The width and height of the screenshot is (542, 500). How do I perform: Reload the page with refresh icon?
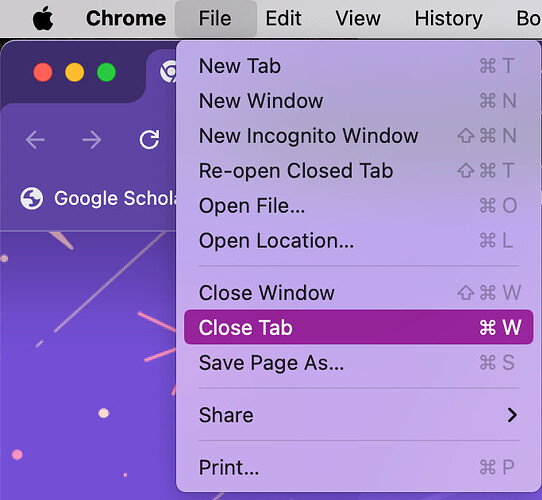(x=149, y=140)
